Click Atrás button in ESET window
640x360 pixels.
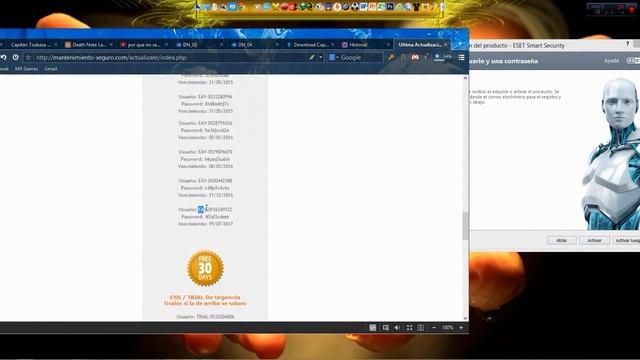click(x=562, y=240)
